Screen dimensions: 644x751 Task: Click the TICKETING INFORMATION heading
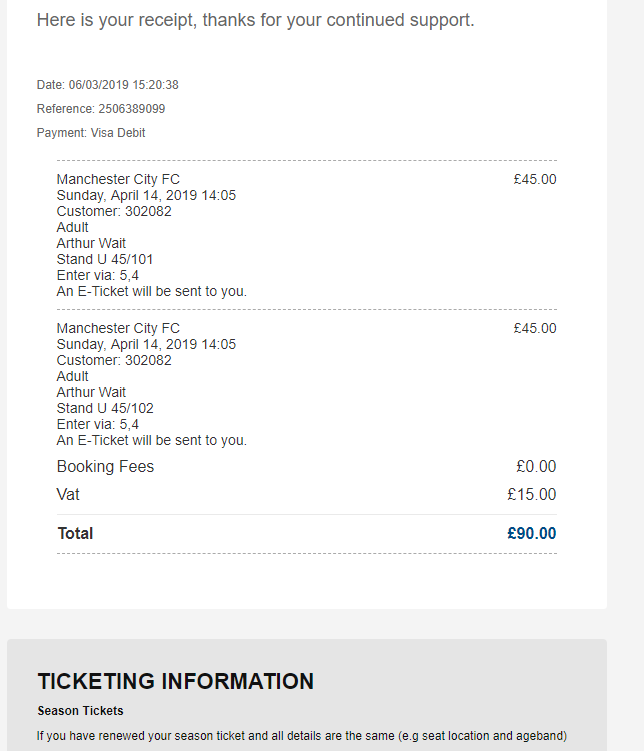[176, 682]
